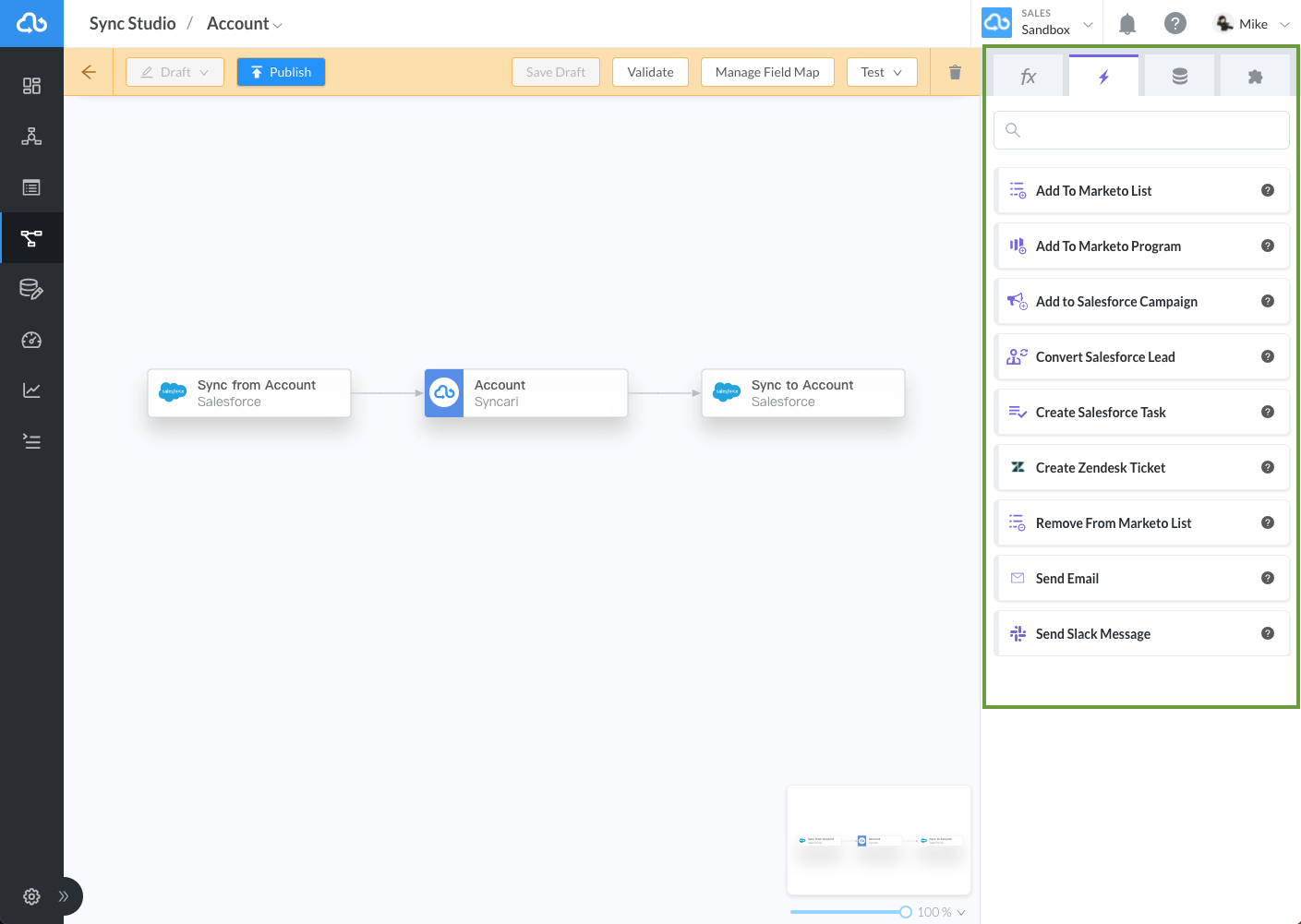The height and width of the screenshot is (924, 1301).
Task: Open the database editing icon in sidebar
Action: (31, 288)
